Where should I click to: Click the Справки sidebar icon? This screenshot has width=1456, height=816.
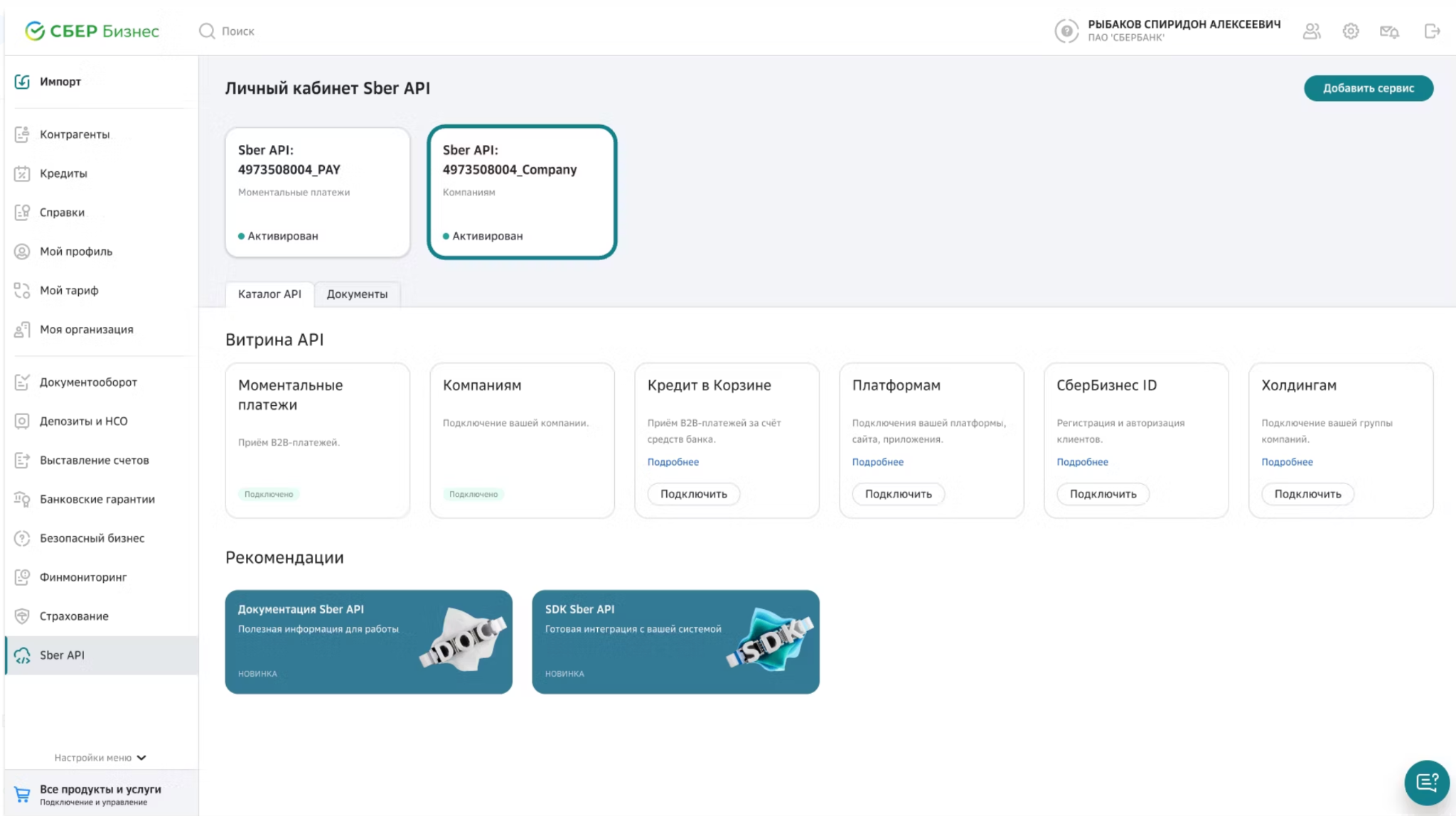point(22,213)
